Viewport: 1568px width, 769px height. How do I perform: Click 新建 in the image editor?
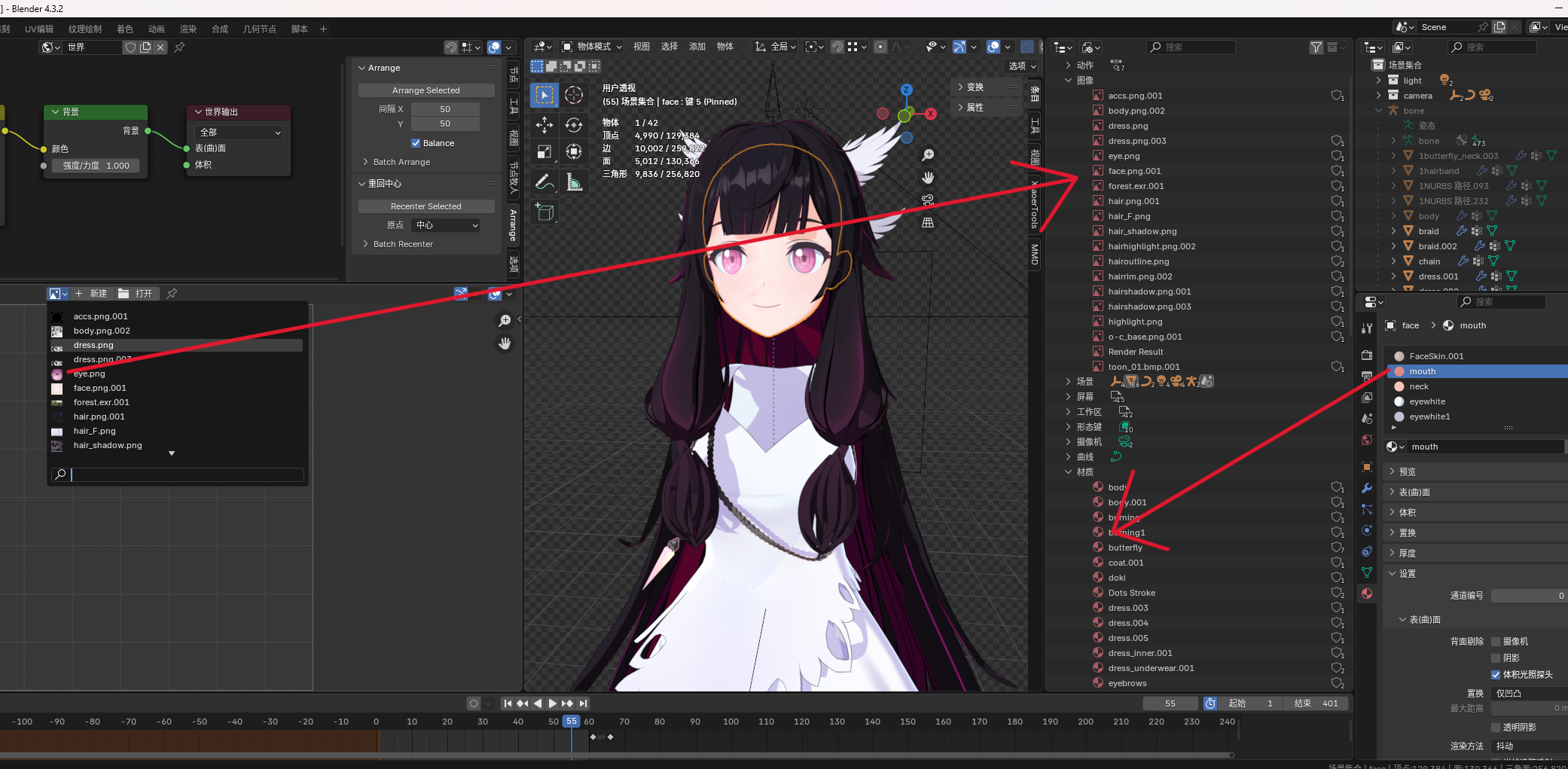(92, 294)
